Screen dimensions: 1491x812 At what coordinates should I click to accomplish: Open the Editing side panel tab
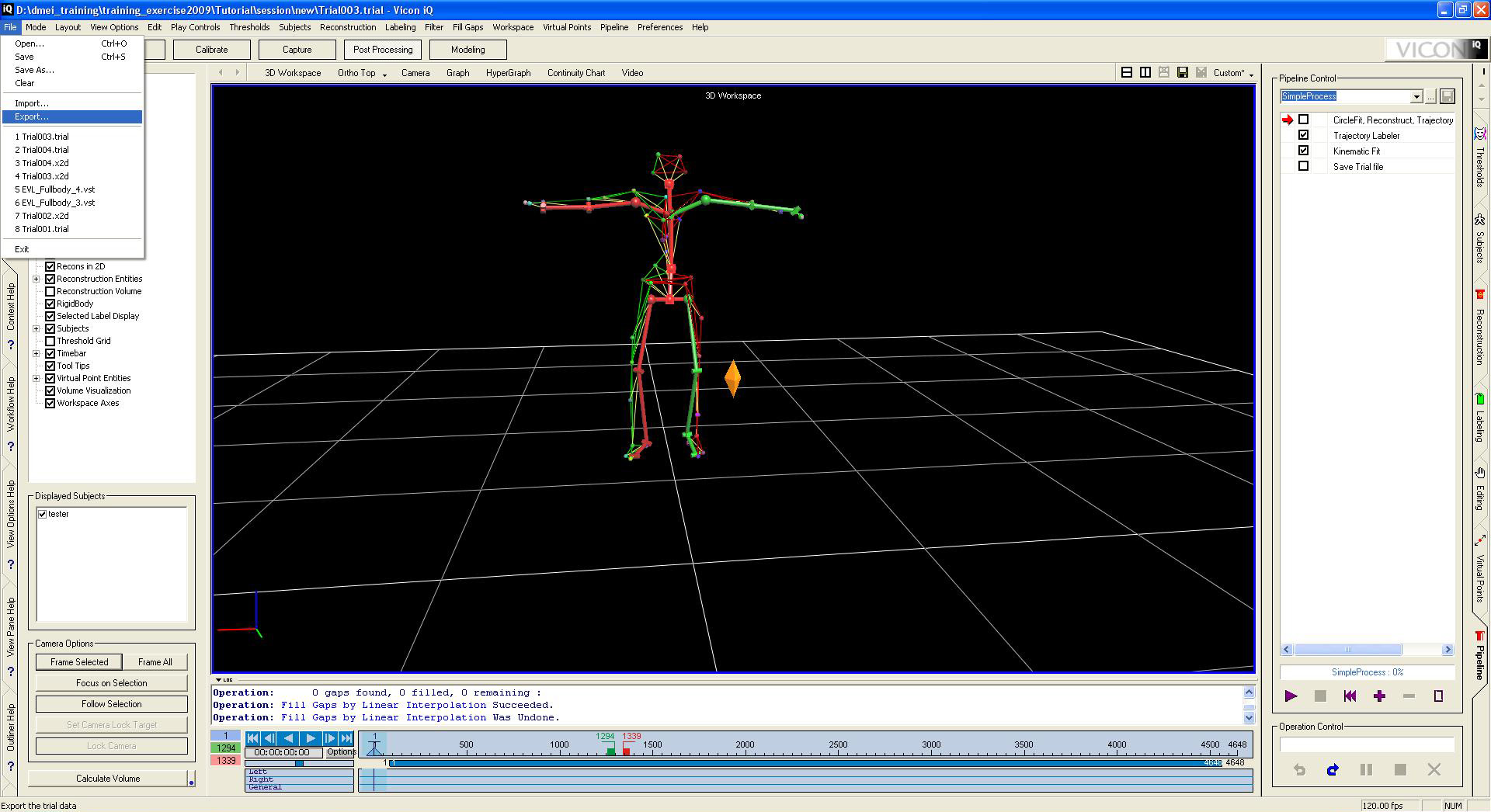[1480, 488]
